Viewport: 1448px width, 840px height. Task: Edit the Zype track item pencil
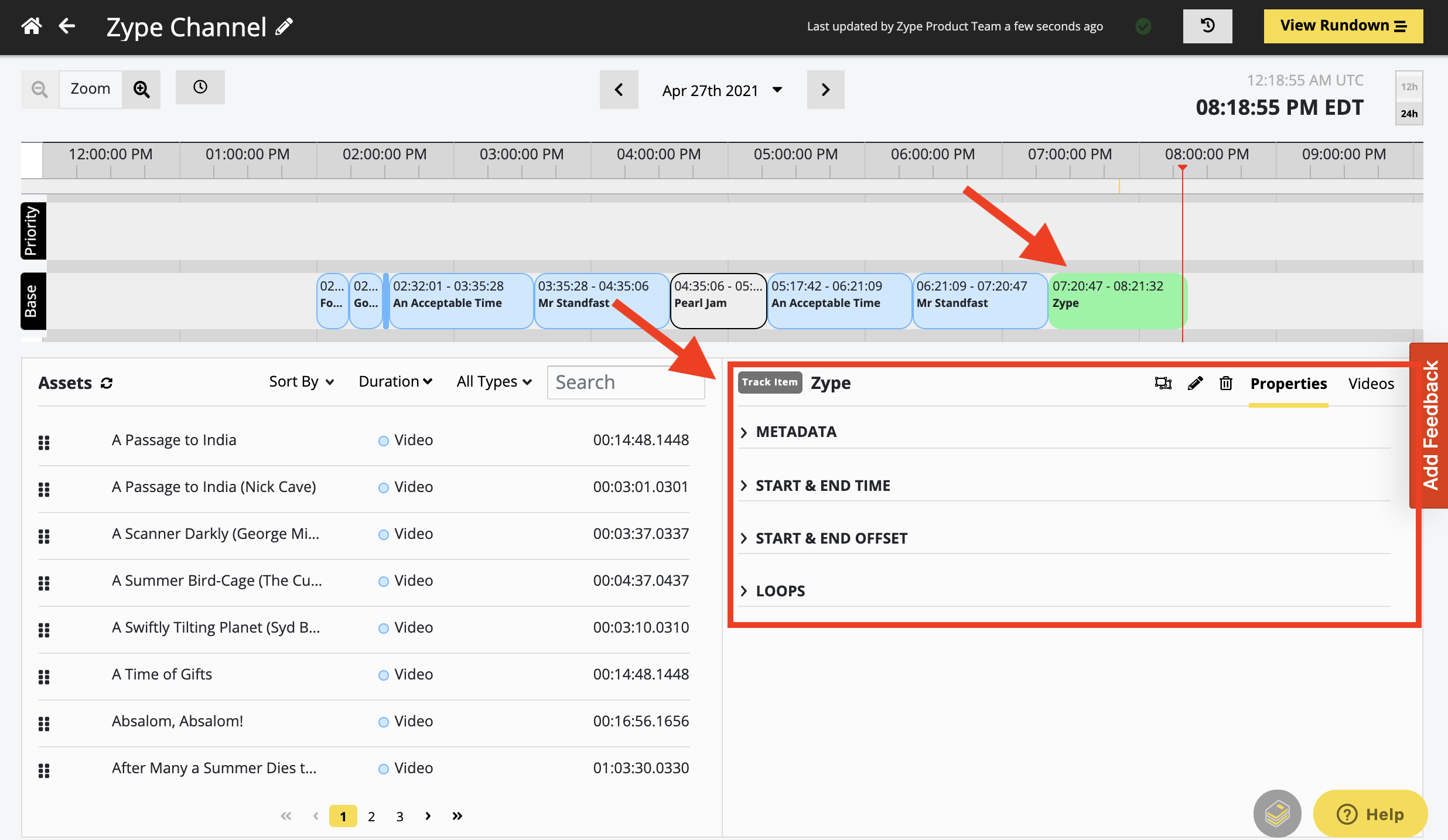click(1195, 383)
